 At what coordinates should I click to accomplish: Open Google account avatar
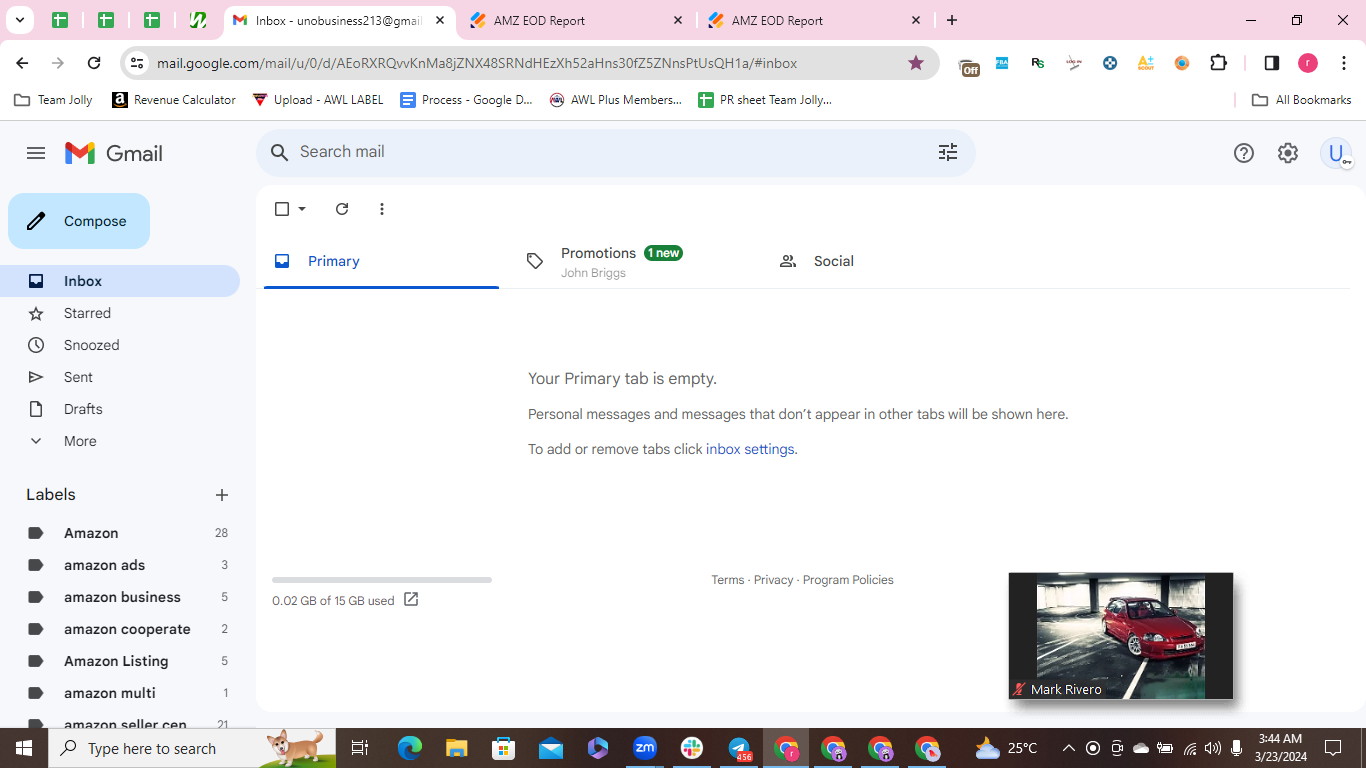[x=1336, y=153]
